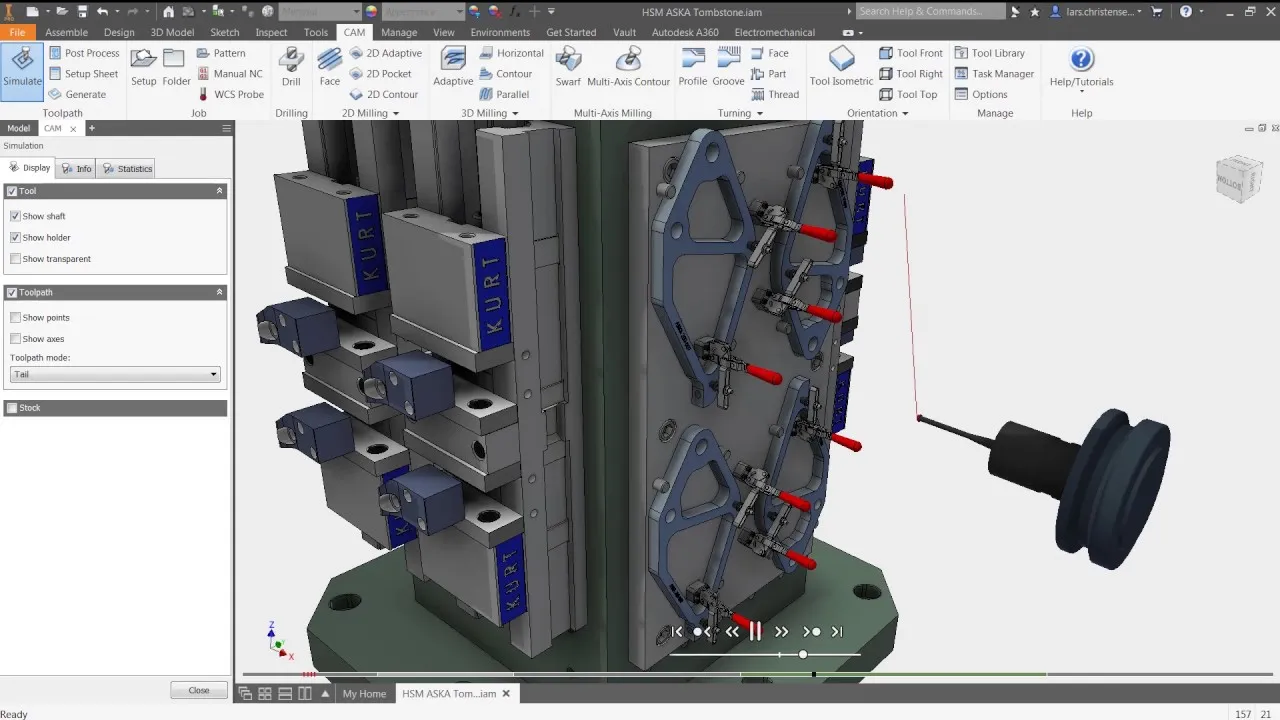Choose the Swarf multi-axis operation
Image resolution: width=1280 pixels, height=720 pixels.
coord(568,67)
